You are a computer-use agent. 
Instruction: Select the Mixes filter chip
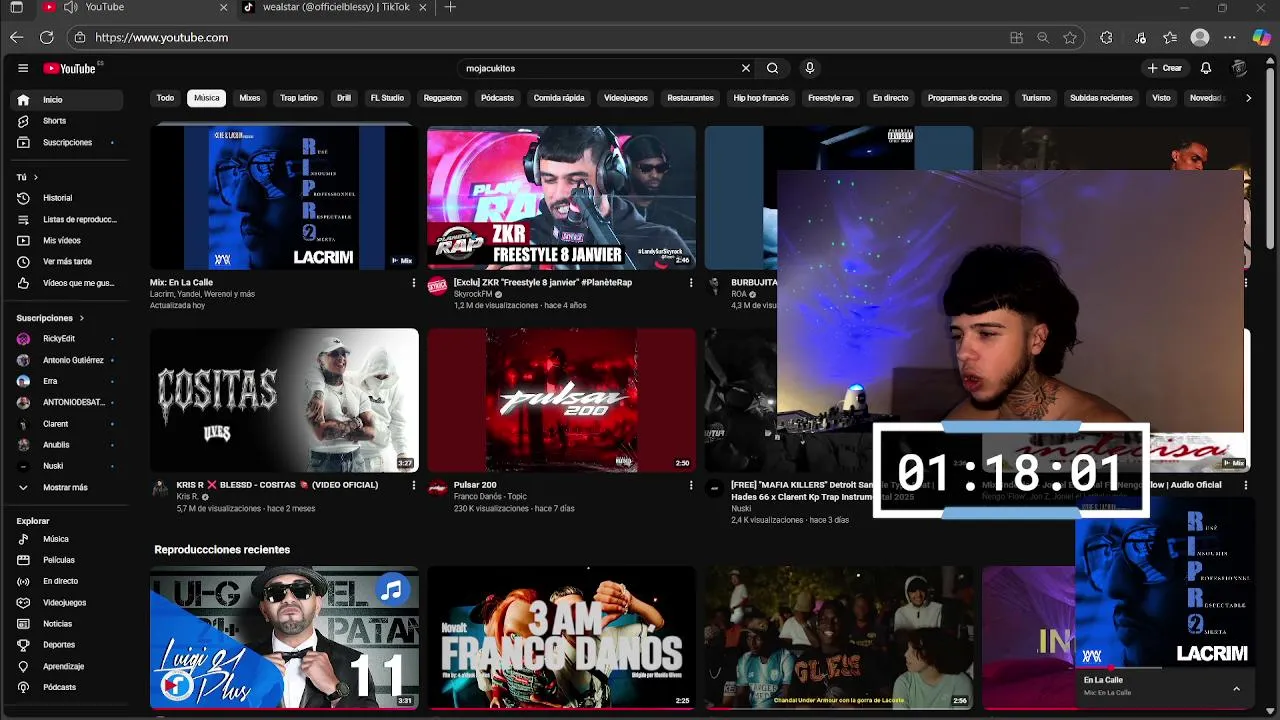tap(250, 98)
